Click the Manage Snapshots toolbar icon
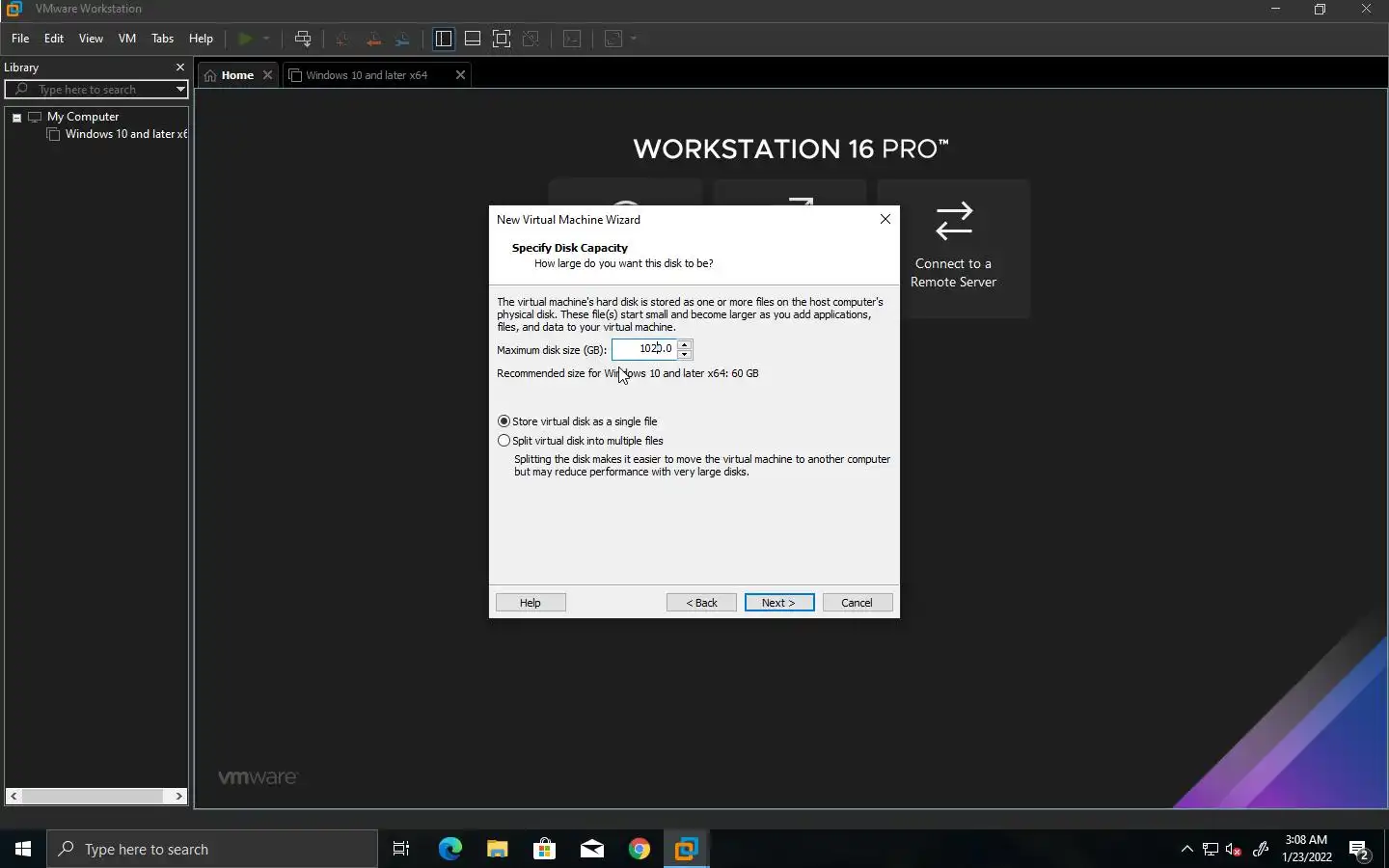This screenshot has width=1389, height=868. coord(403,39)
